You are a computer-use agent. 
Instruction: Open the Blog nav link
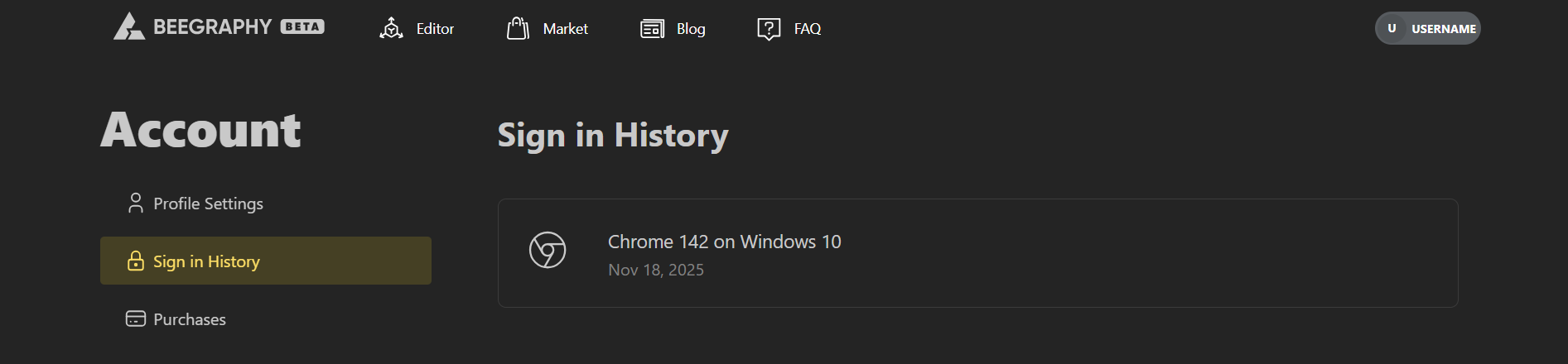click(x=691, y=29)
